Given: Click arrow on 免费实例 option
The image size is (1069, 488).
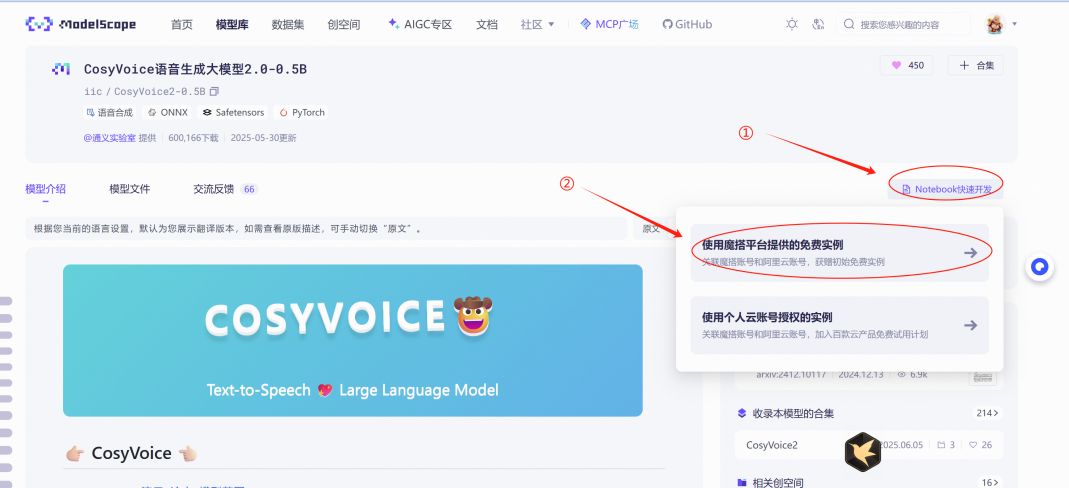Looking at the screenshot, I should (x=971, y=253).
